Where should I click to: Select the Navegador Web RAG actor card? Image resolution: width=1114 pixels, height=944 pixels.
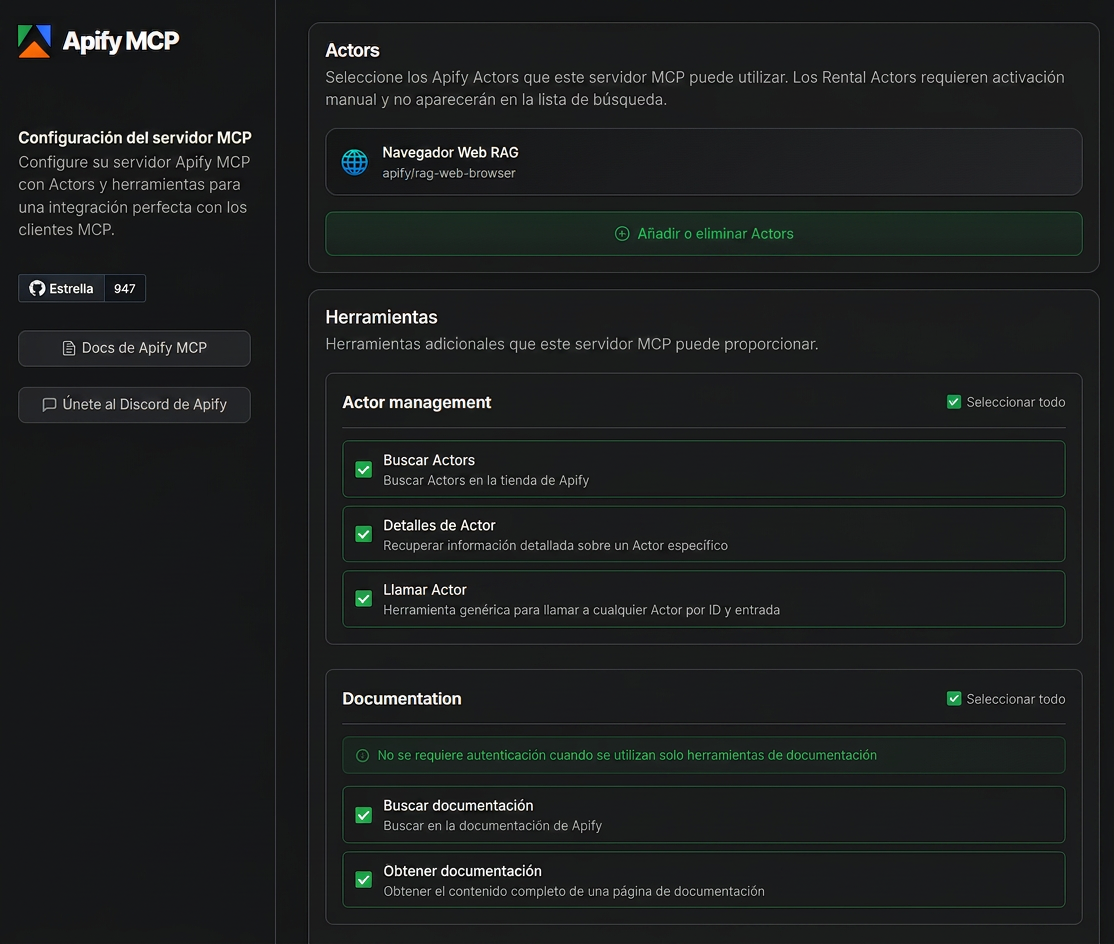[x=704, y=162]
